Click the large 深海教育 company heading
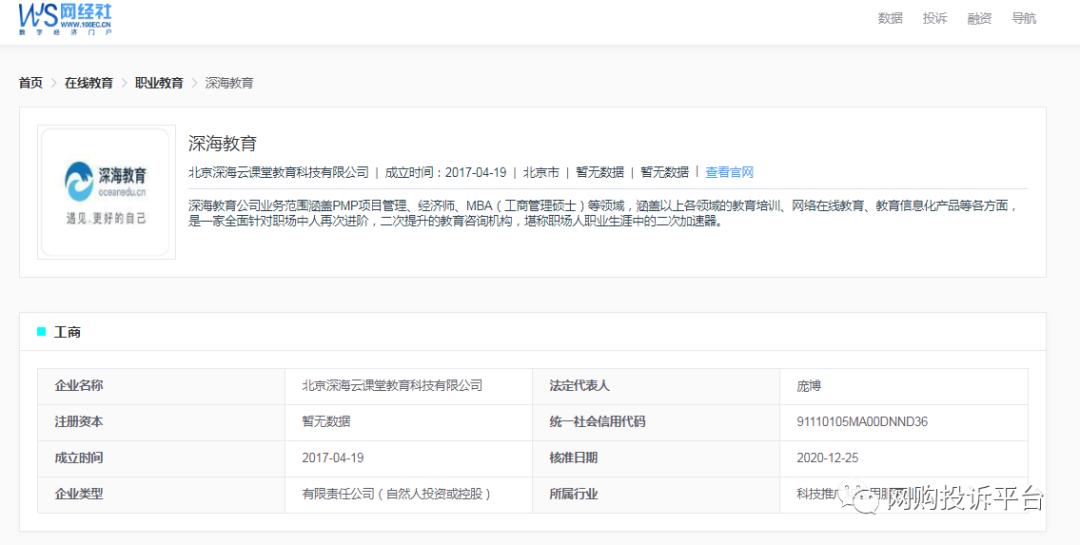 [222, 143]
